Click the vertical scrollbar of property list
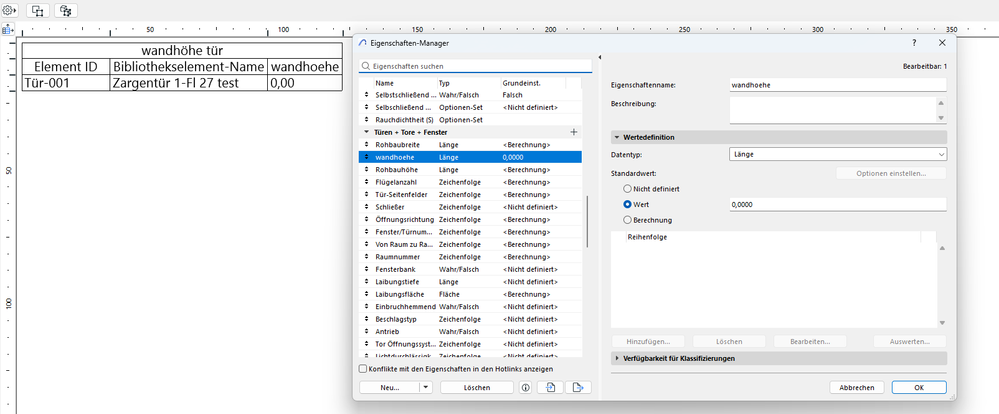 click(587, 222)
